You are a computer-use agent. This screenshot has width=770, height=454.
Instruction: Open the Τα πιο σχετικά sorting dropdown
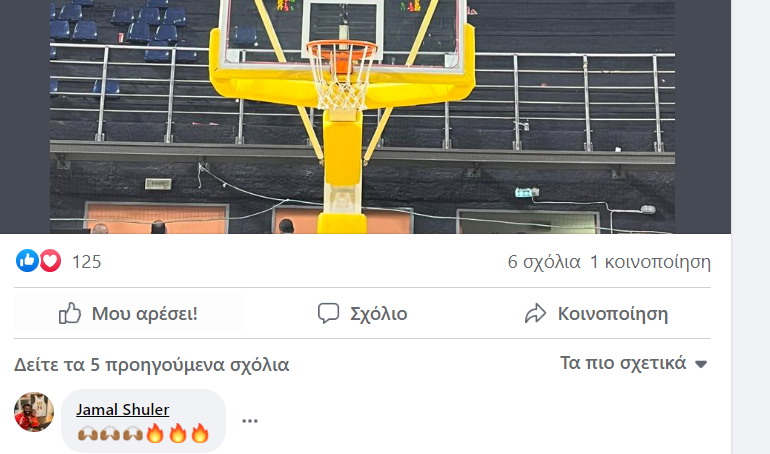tap(633, 363)
